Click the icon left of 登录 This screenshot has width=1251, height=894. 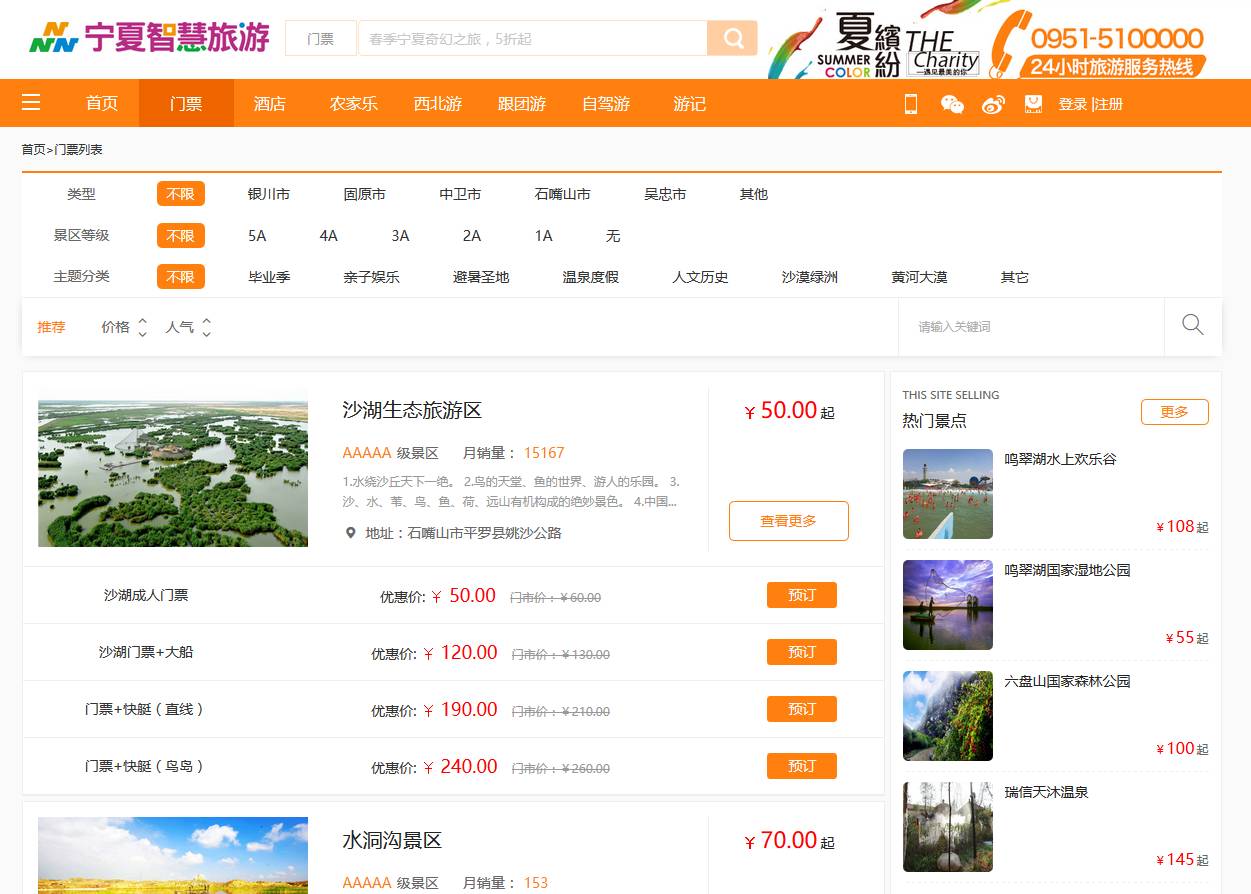click(1033, 104)
